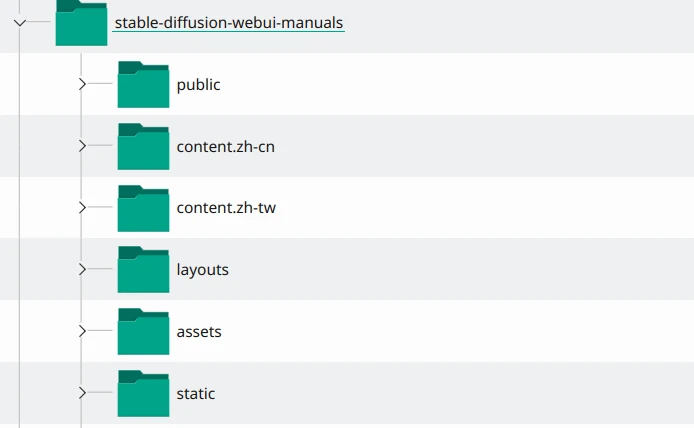The width and height of the screenshot is (694, 428).
Task: Open the stable-diffusion-webui-manuals link
Action: tap(229, 22)
